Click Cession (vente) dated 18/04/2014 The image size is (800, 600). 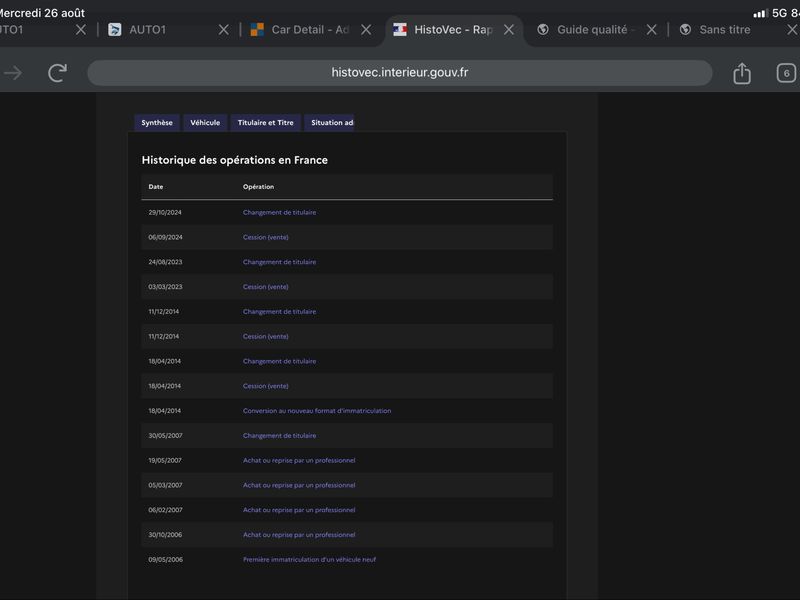pyautogui.click(x=265, y=386)
